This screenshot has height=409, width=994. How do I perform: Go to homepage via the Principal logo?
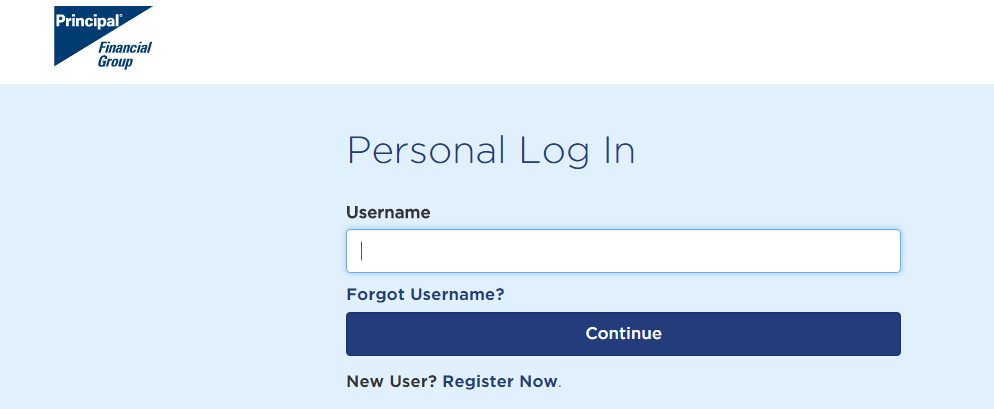pyautogui.click(x=103, y=38)
